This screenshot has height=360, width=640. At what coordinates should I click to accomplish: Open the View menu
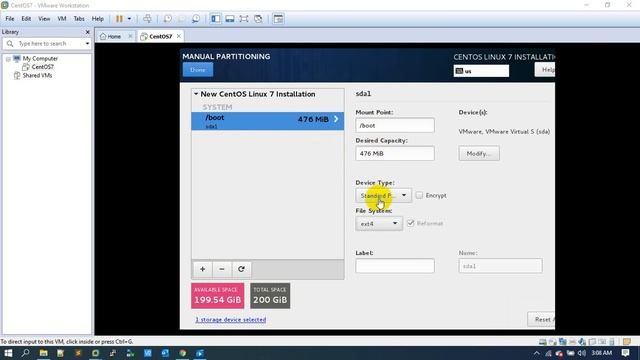click(44, 19)
